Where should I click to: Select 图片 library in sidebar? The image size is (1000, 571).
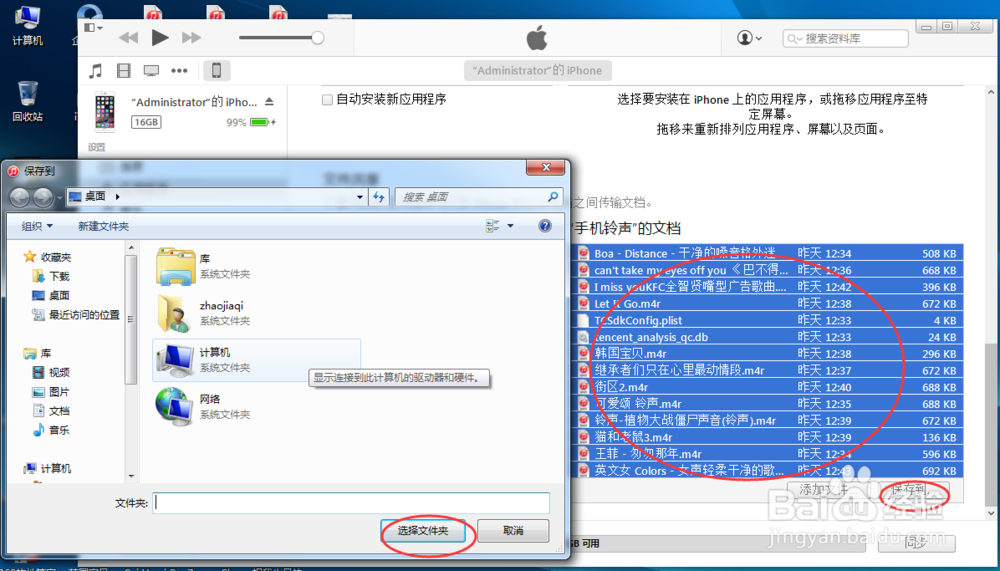(x=51, y=391)
